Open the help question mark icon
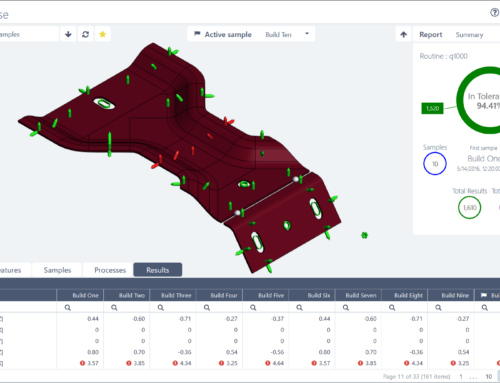500x383 pixels. tap(494, 13)
